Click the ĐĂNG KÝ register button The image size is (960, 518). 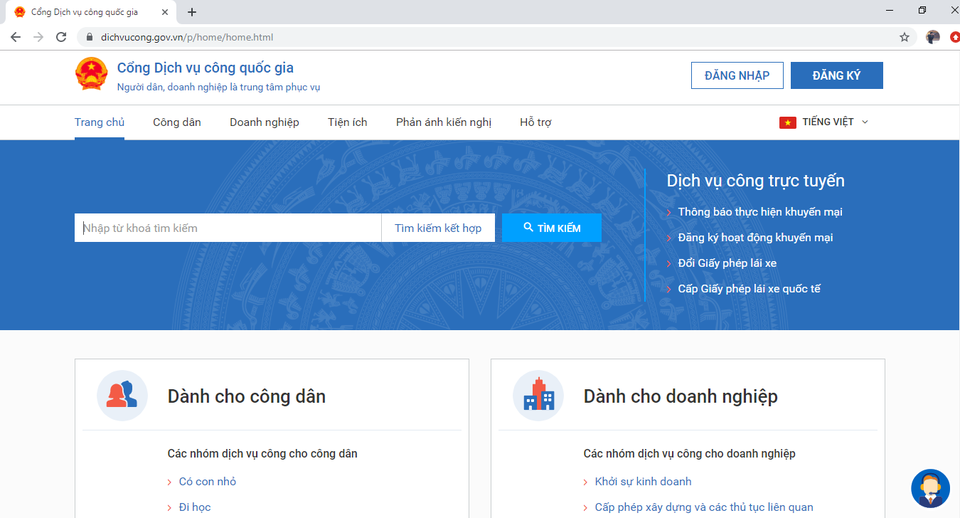(x=836, y=76)
